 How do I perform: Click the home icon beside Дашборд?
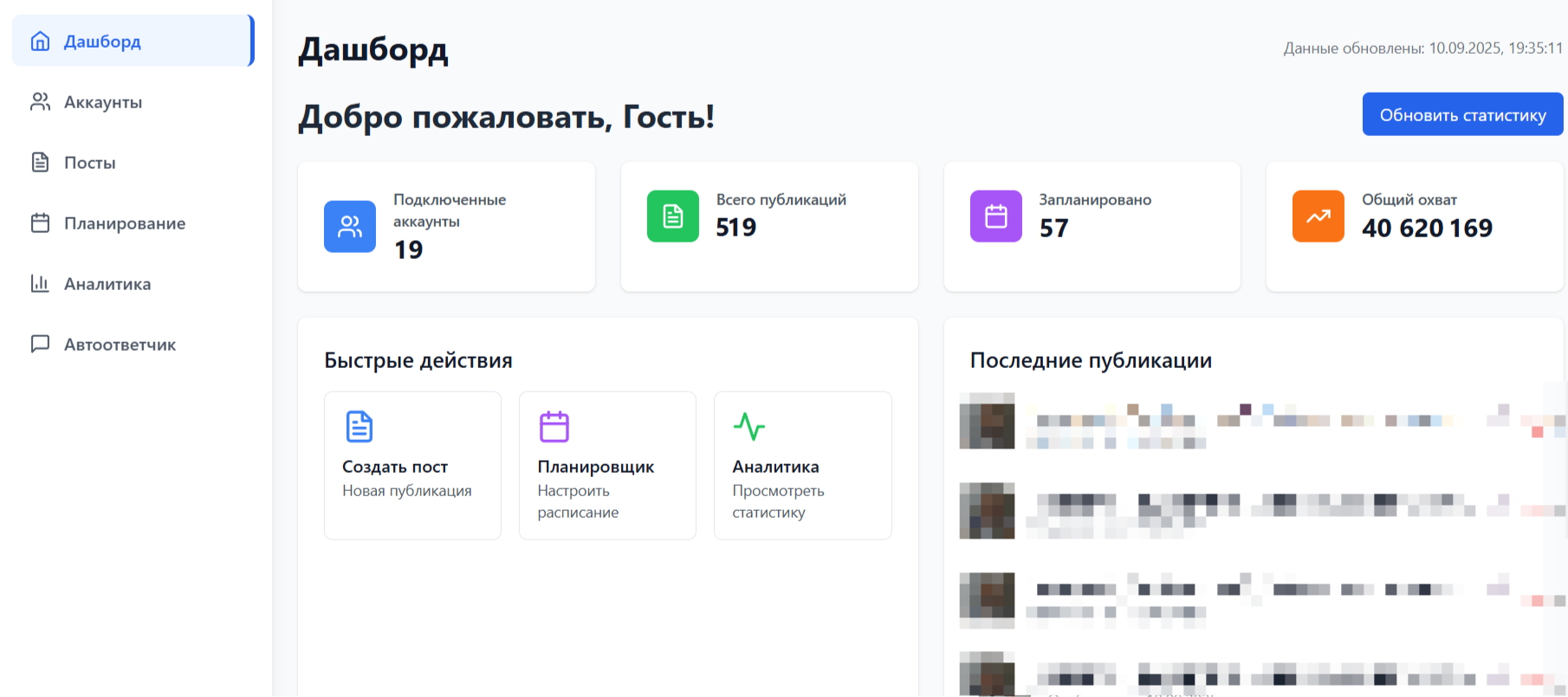tap(40, 41)
